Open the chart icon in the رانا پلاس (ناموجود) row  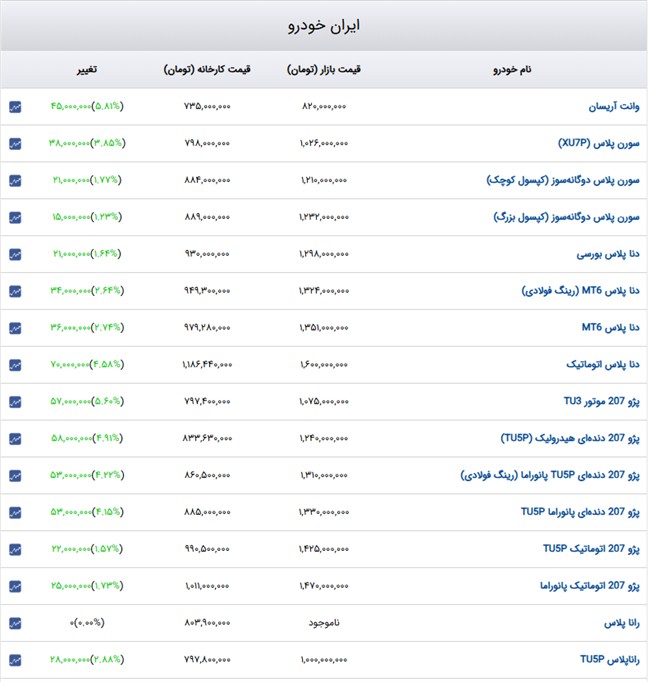pyautogui.click(x=15, y=623)
